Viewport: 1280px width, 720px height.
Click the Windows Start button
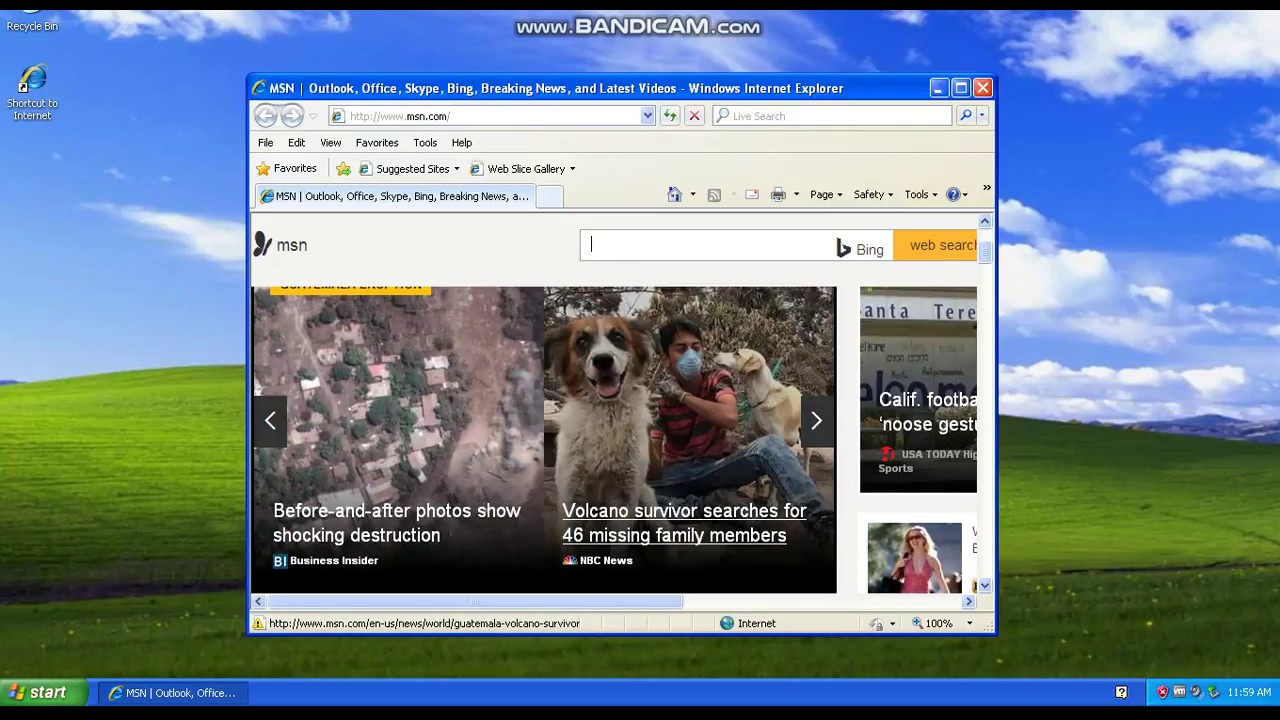(46, 692)
